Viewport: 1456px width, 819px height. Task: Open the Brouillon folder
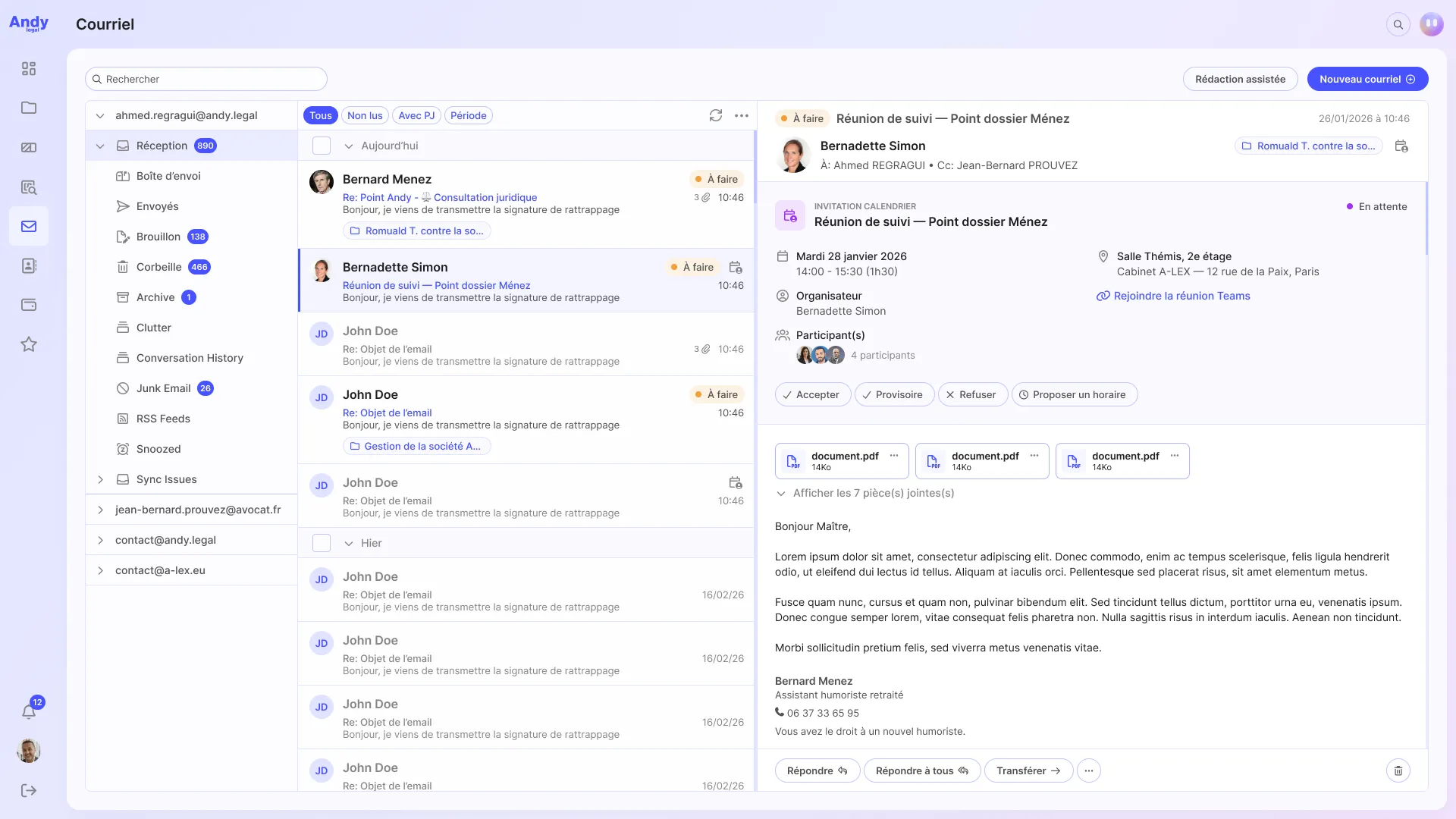191,237
